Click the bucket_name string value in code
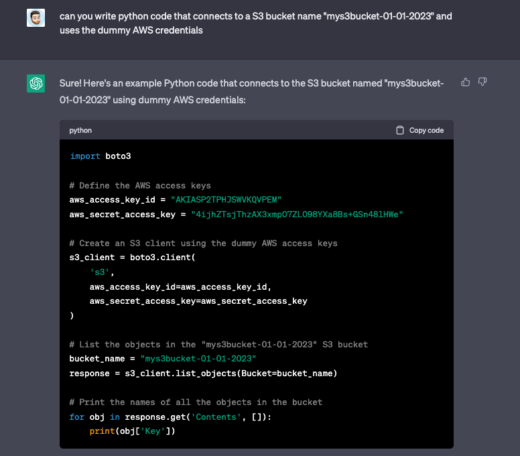520x456 pixels. (x=198, y=359)
